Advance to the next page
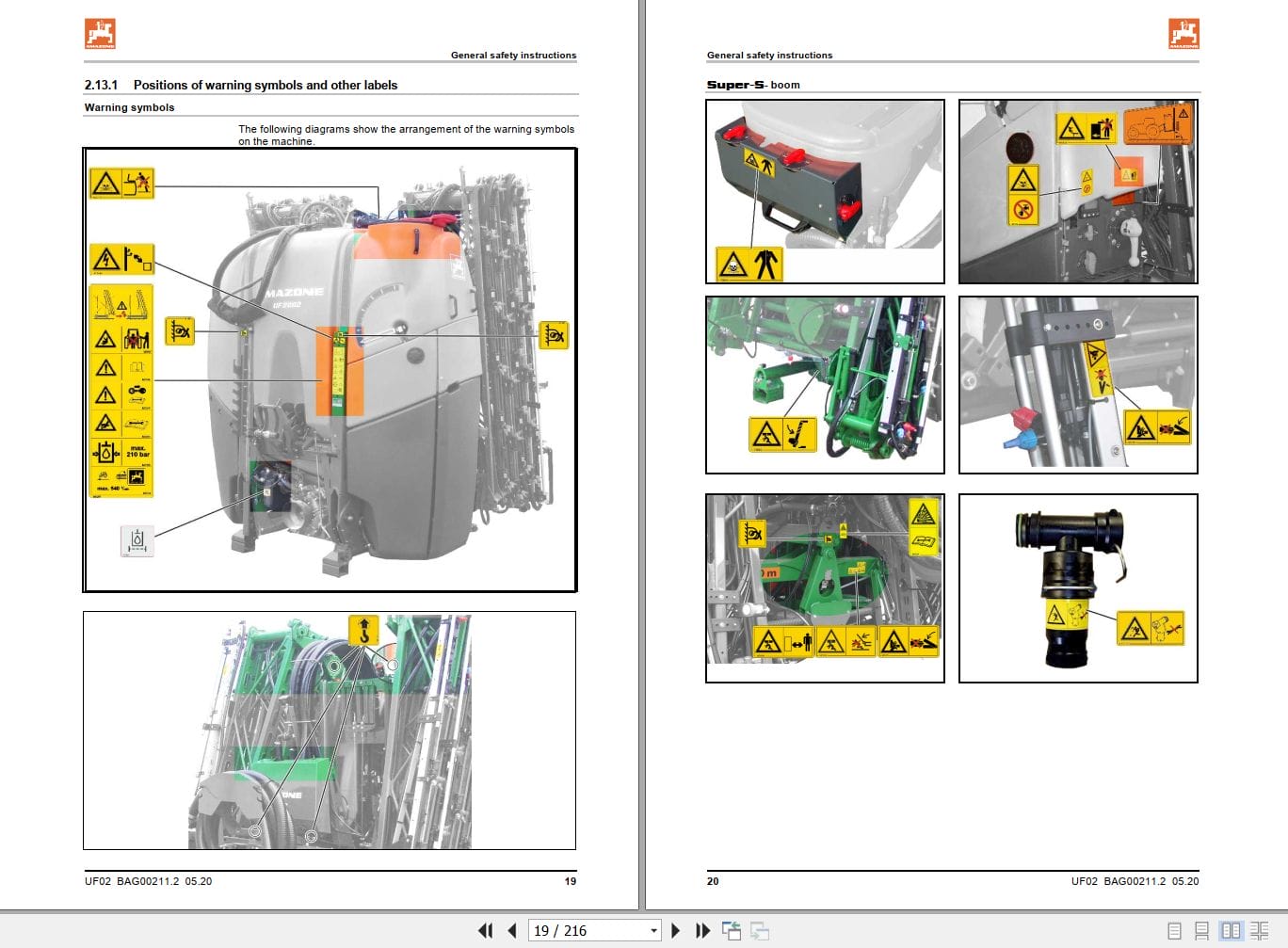Screen dimensions: 1288x948 click(x=676, y=930)
